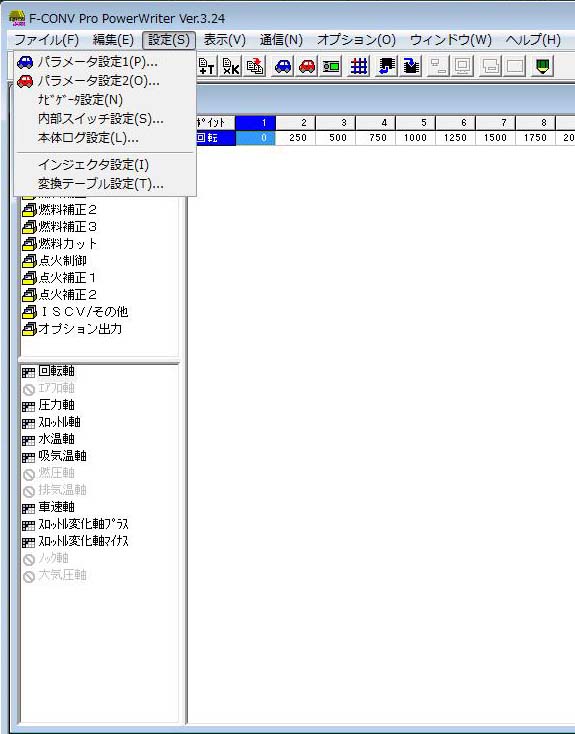Click the blue car toolbar icon

[x=283, y=66]
